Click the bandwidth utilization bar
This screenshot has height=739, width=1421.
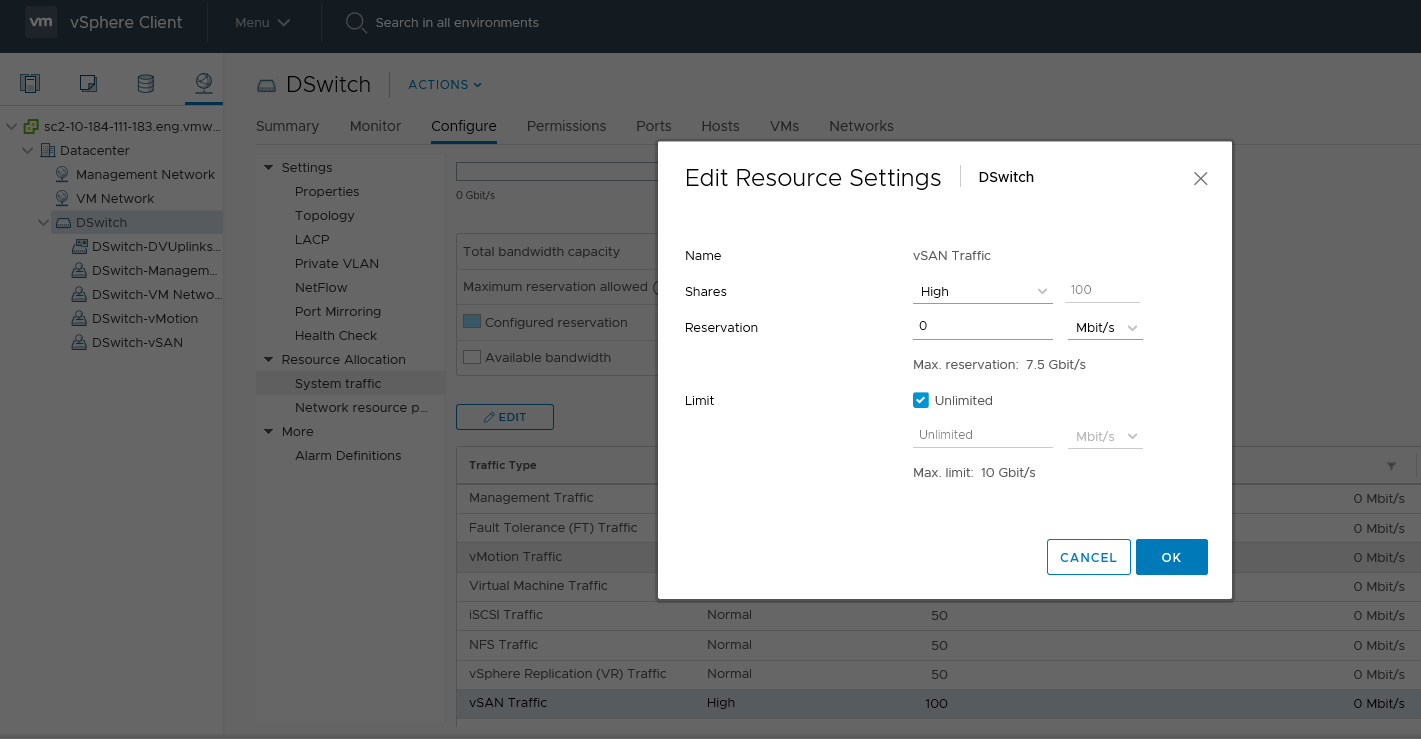coord(556,171)
